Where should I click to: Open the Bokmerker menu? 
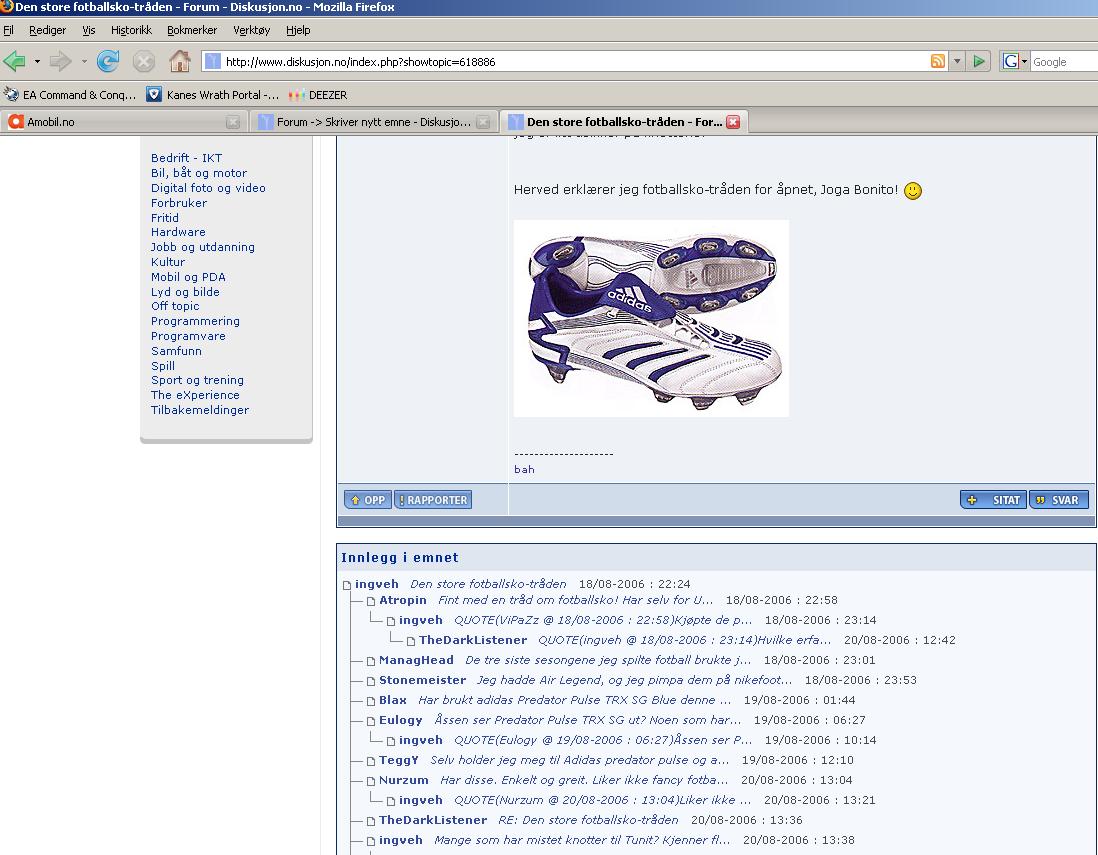click(x=192, y=30)
